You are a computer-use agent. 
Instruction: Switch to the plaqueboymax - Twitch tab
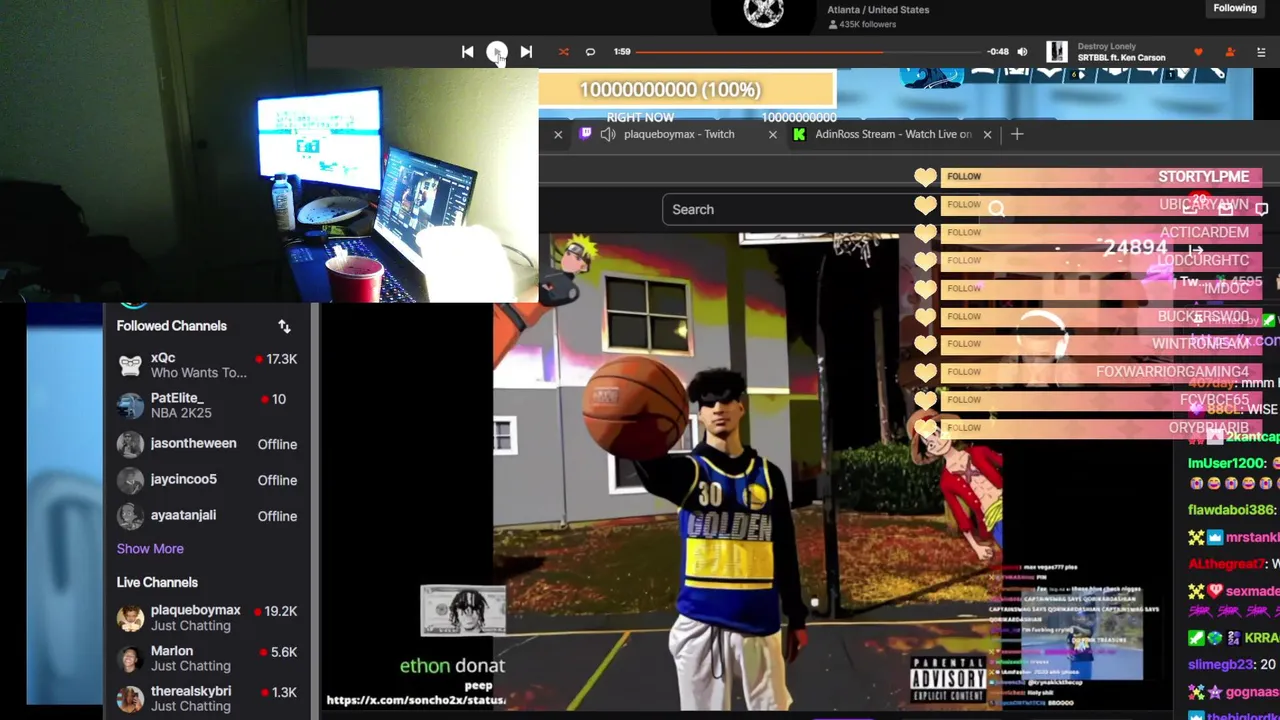pos(679,134)
